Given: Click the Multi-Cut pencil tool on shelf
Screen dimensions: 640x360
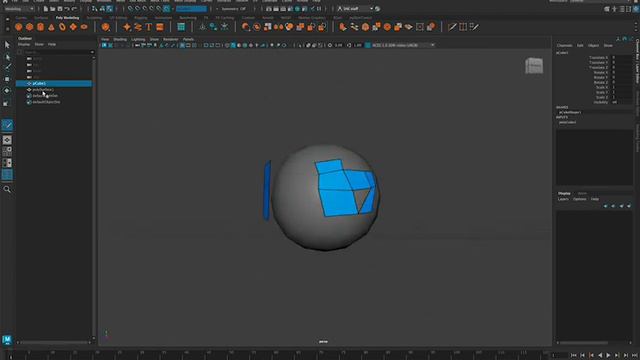Looking at the screenshot, I should pyautogui.click(x=452, y=27).
